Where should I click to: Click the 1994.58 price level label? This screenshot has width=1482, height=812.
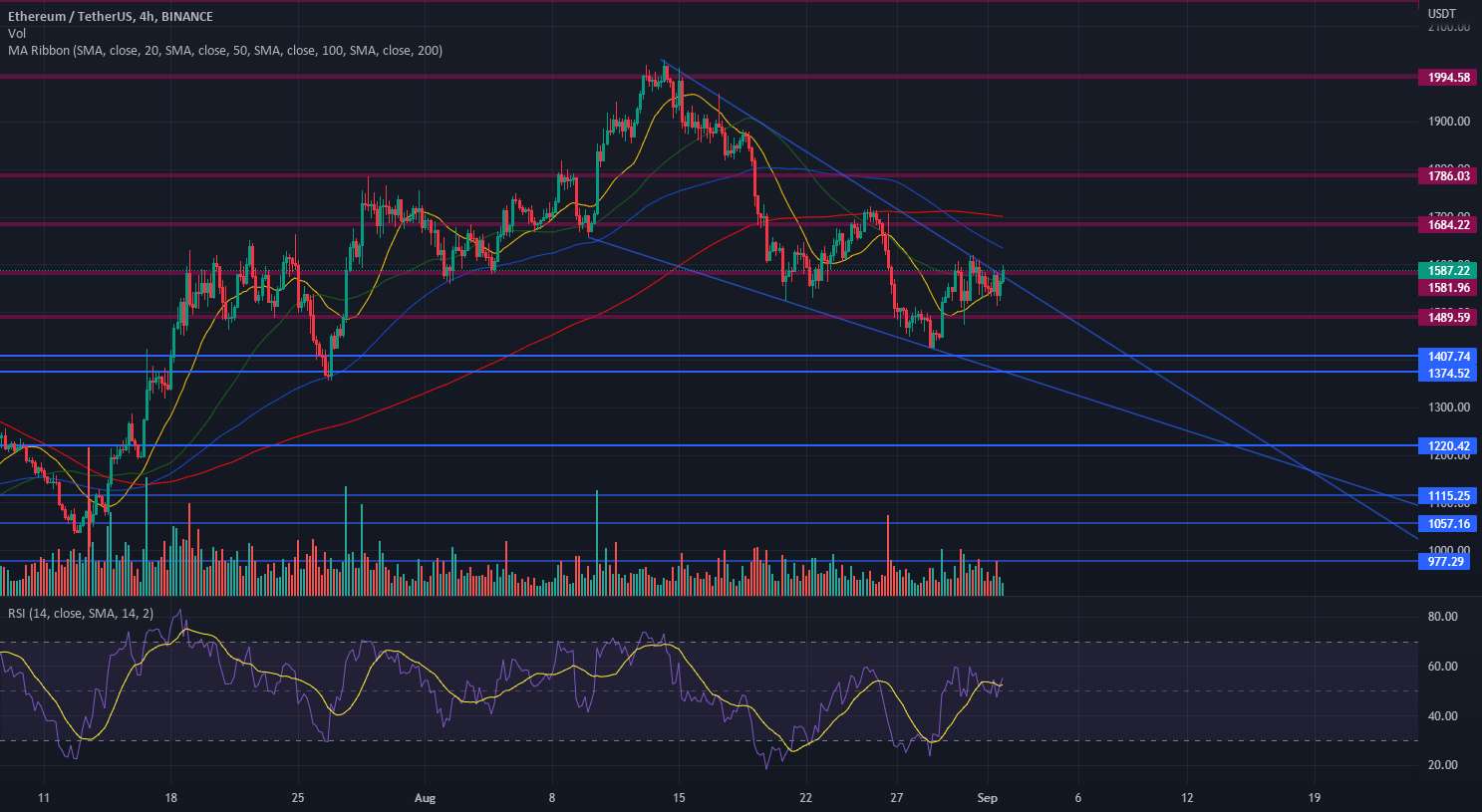tap(1448, 78)
